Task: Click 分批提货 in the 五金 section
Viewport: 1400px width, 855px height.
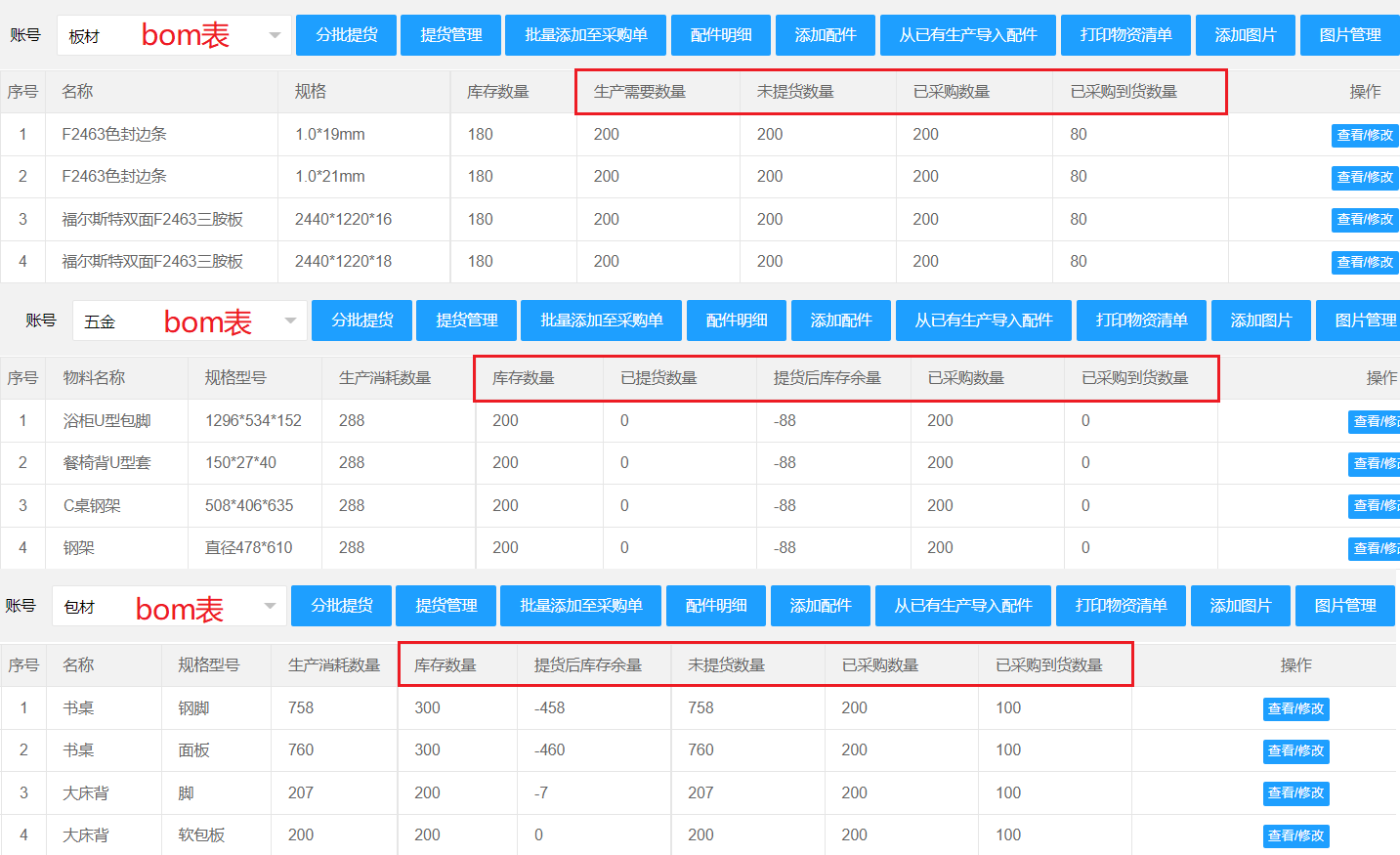Action: coord(362,321)
